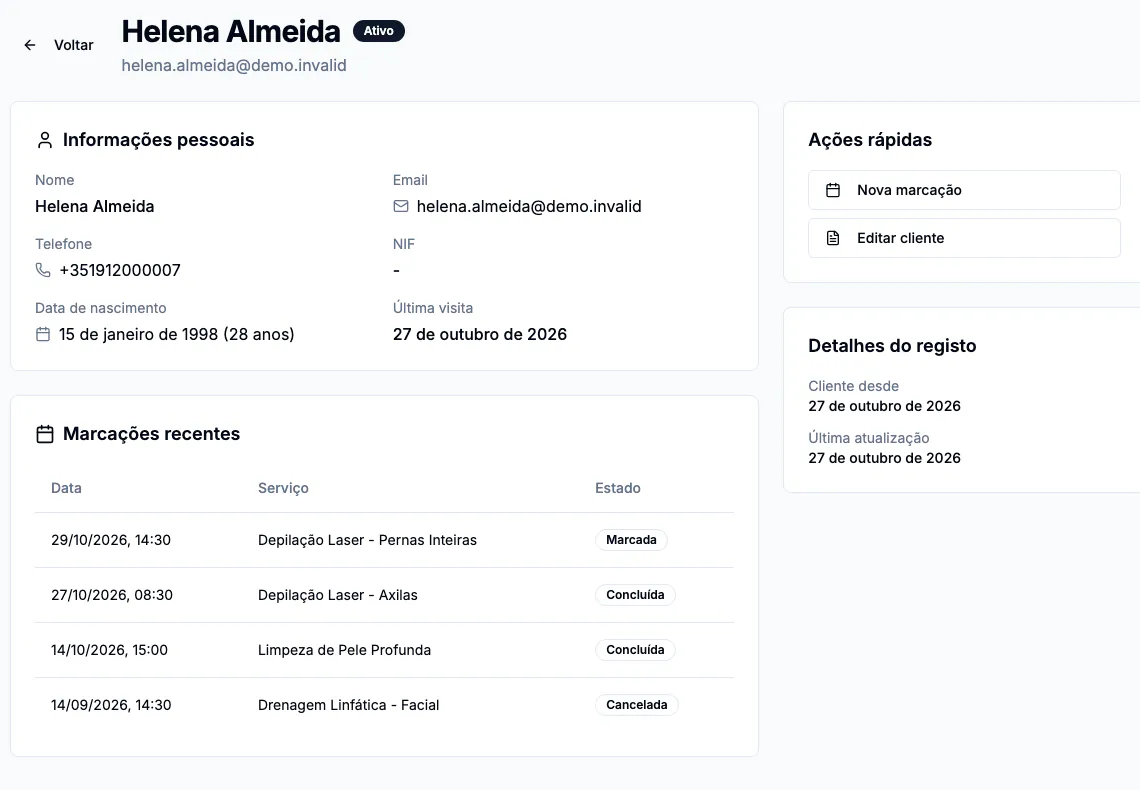1140x790 pixels.
Task: Click the Data column header
Action: tap(66, 488)
